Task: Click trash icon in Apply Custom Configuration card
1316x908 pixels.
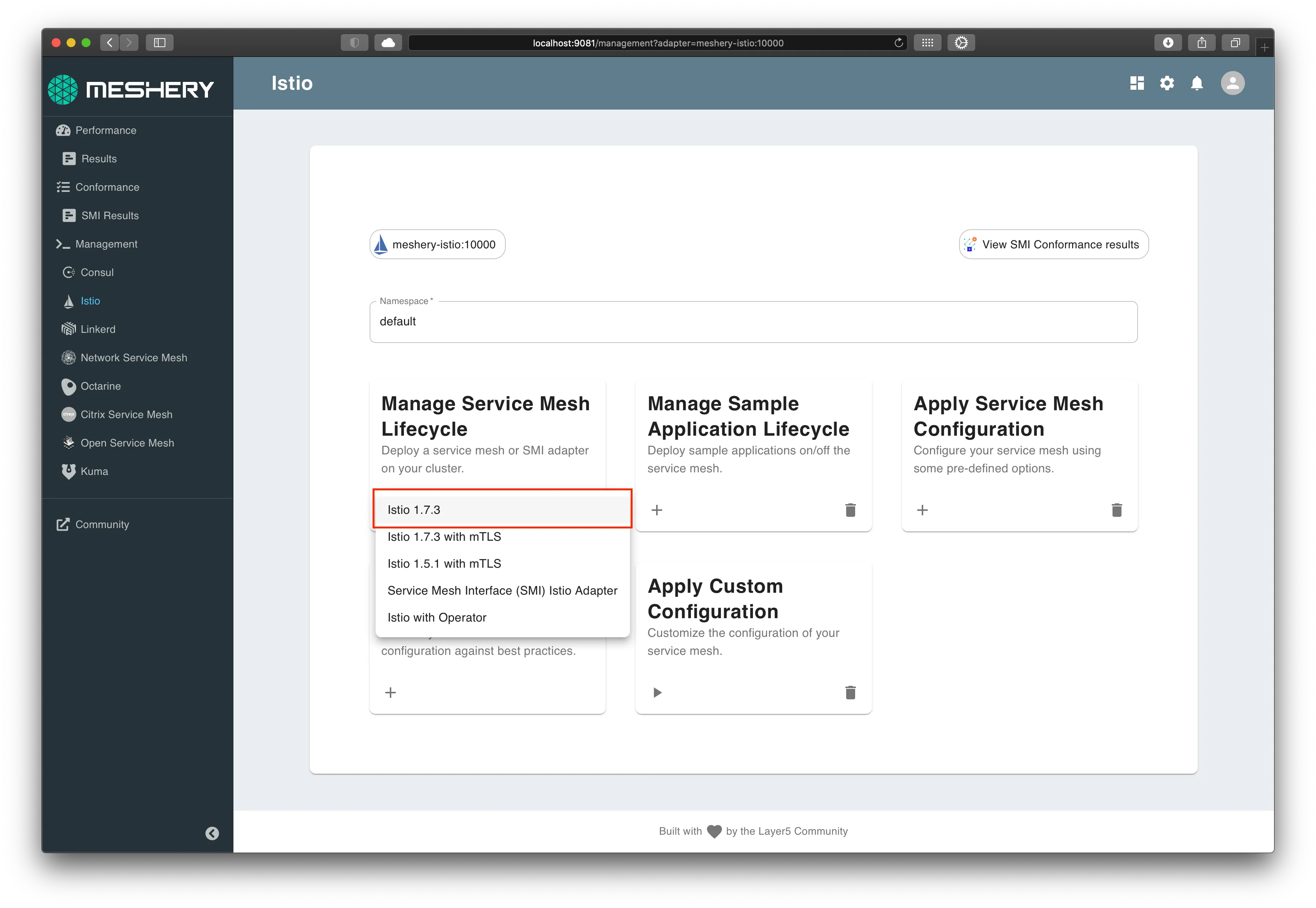Action: coord(850,692)
